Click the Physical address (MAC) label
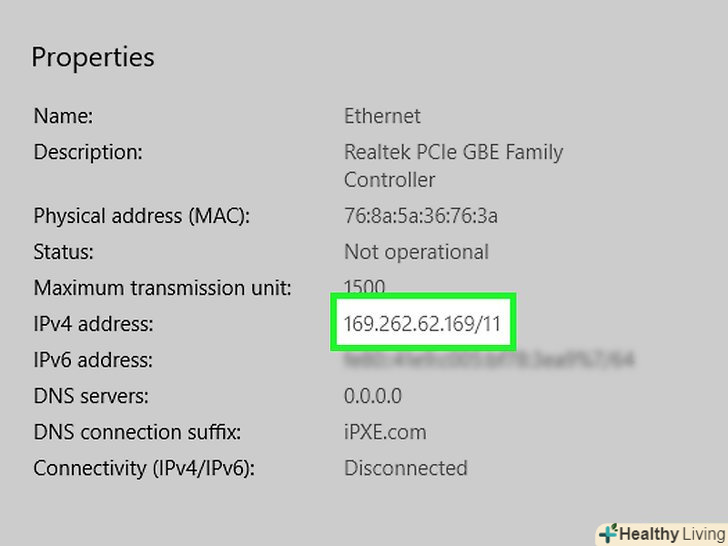Viewport: 728px width, 546px height. (x=141, y=216)
